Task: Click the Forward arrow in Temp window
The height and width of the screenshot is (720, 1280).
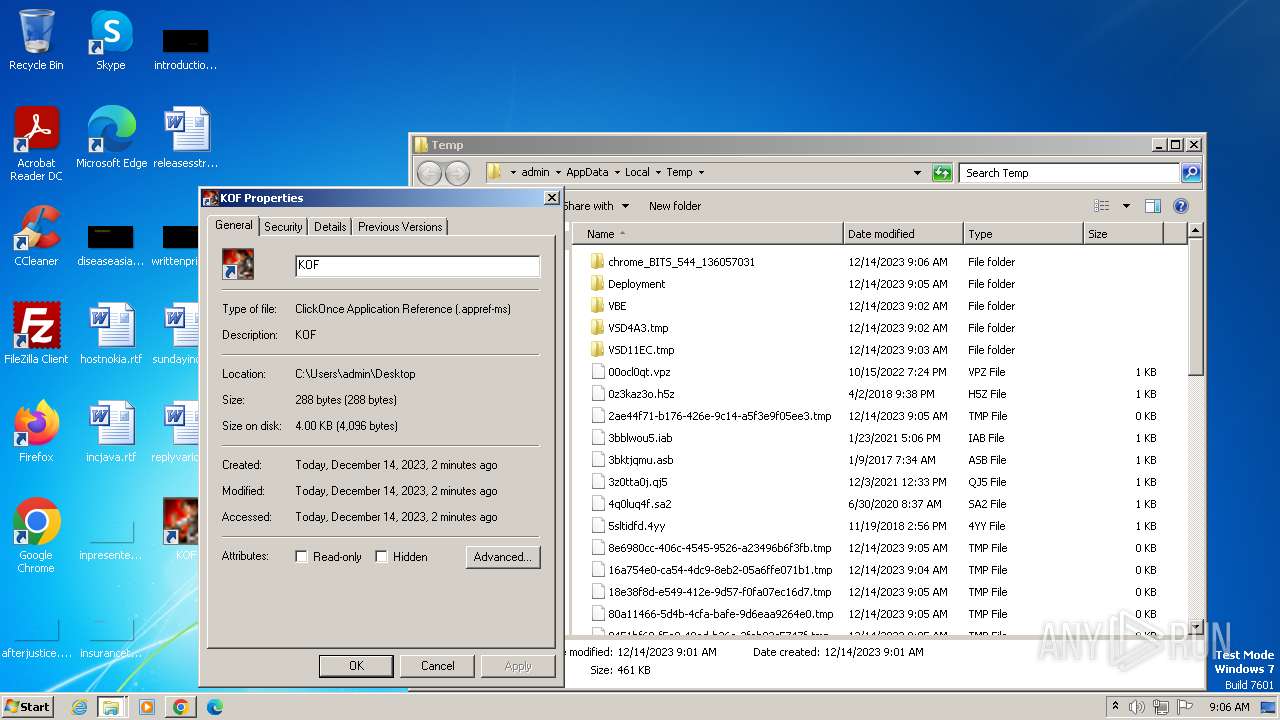Action: (x=457, y=173)
